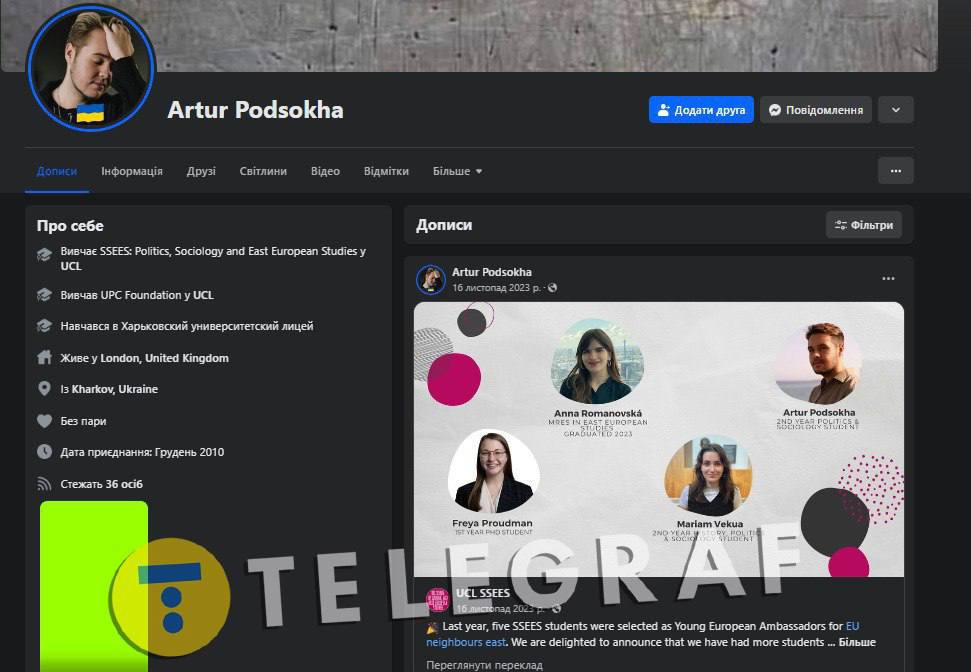Click the post author's small avatar
Screen dimensions: 971x672
[431, 280]
